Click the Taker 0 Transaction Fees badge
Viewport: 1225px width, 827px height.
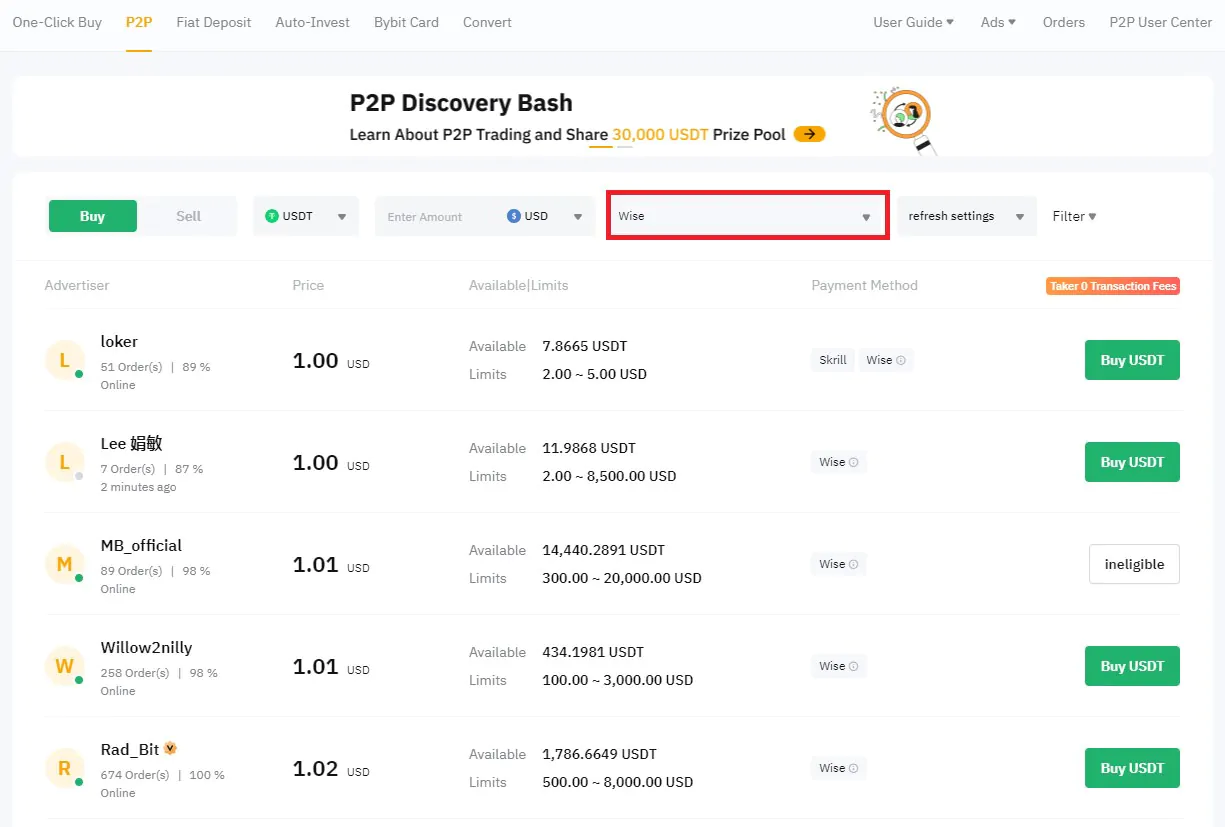[1113, 286]
